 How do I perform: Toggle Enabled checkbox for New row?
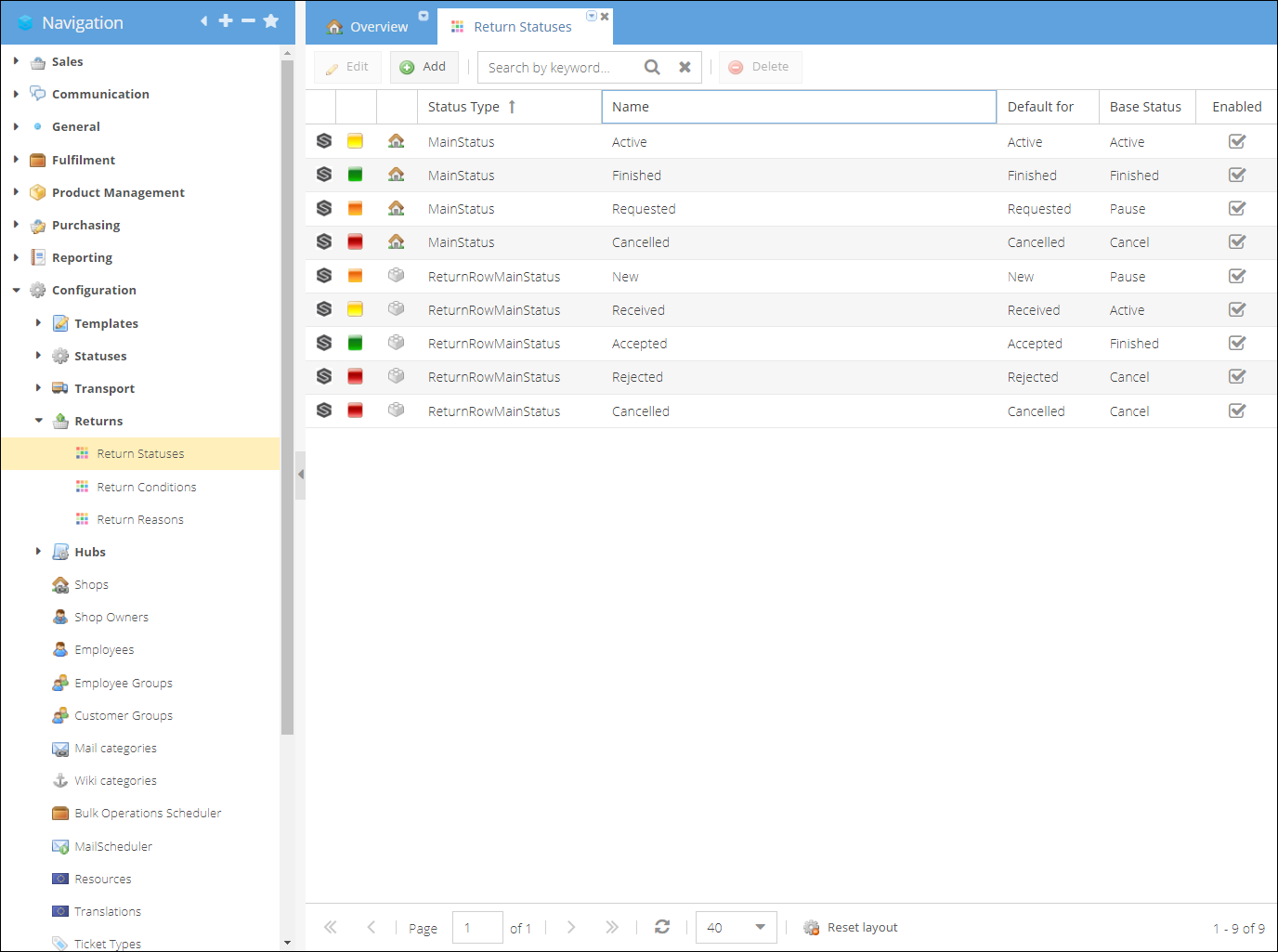pos(1237,276)
